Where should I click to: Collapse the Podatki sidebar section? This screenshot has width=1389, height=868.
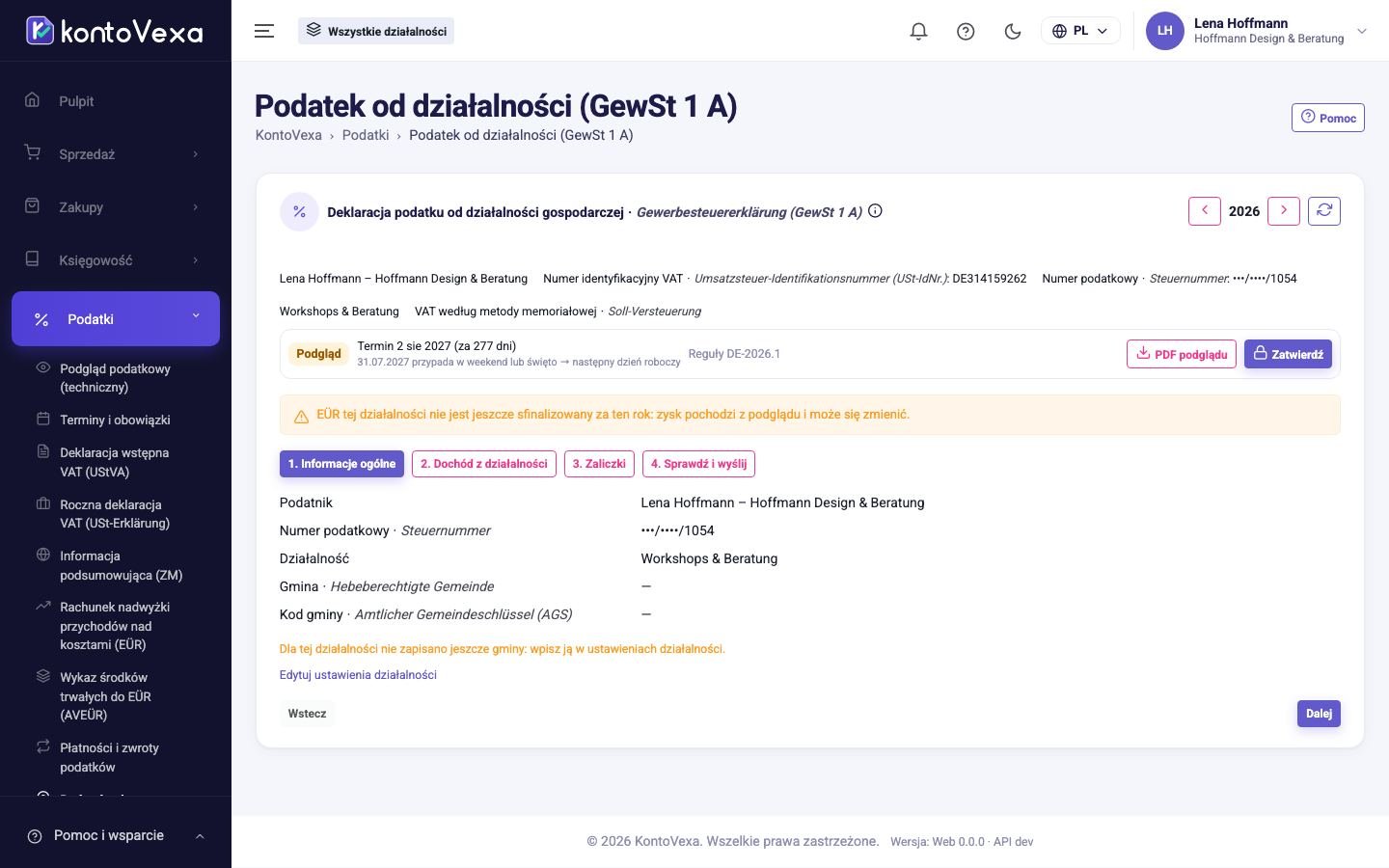click(x=116, y=318)
